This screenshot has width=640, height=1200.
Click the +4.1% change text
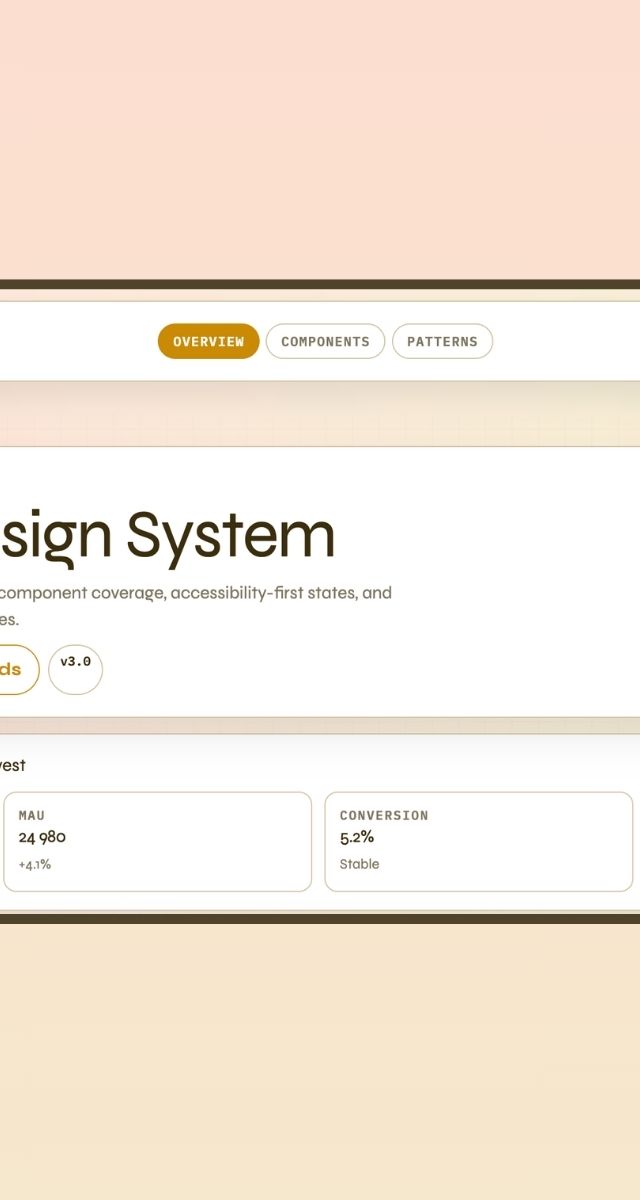pos(35,864)
